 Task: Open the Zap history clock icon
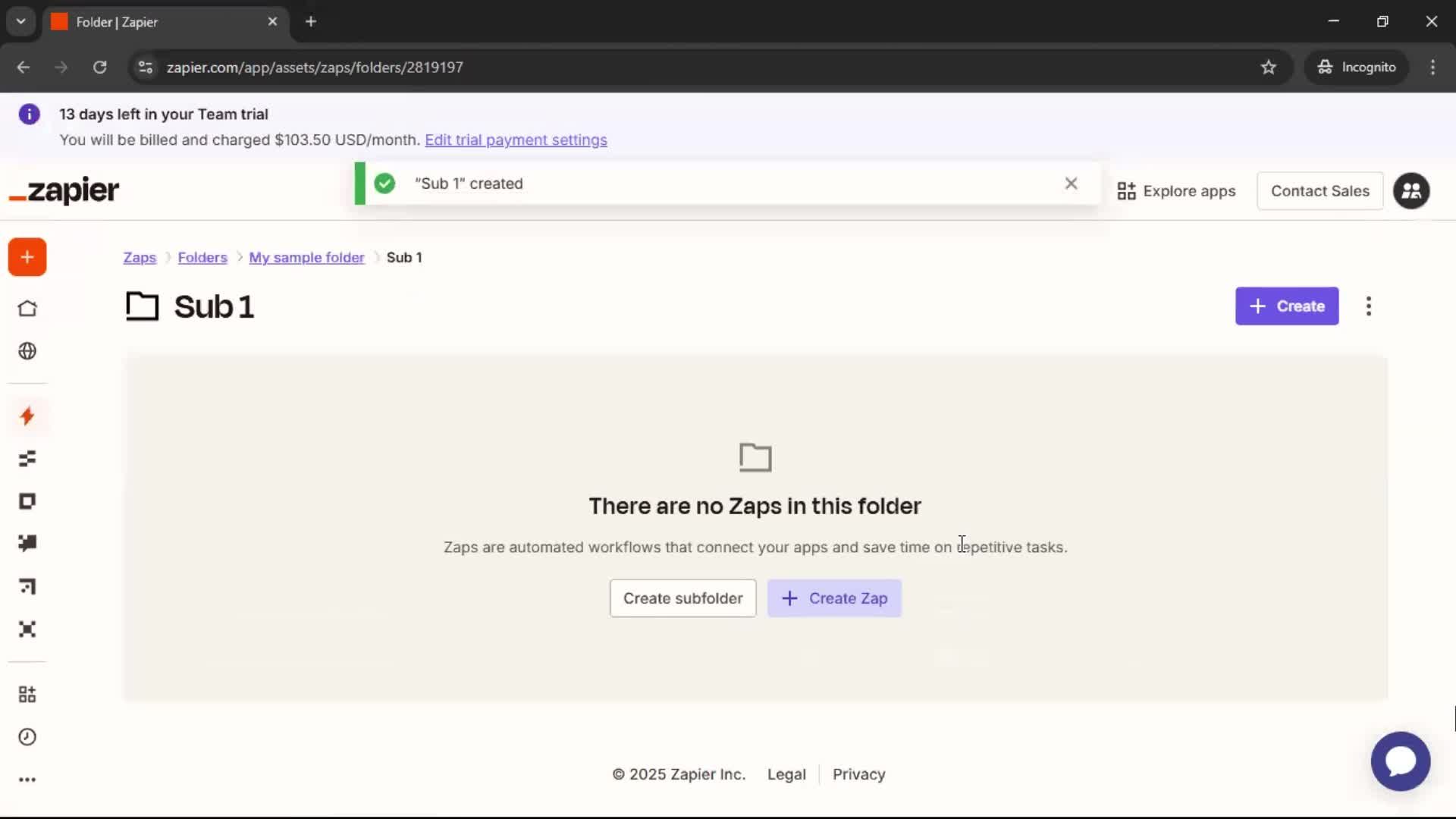coord(27,737)
